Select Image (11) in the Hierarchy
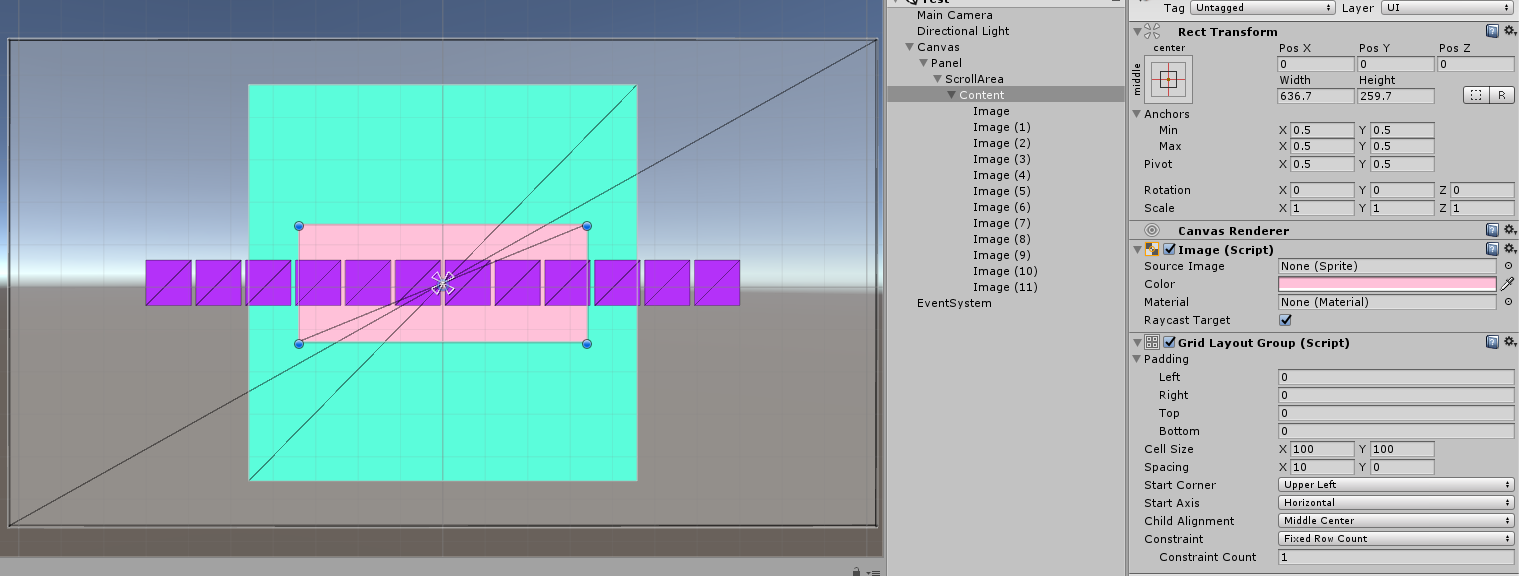This screenshot has width=1519, height=576. 1004,287
